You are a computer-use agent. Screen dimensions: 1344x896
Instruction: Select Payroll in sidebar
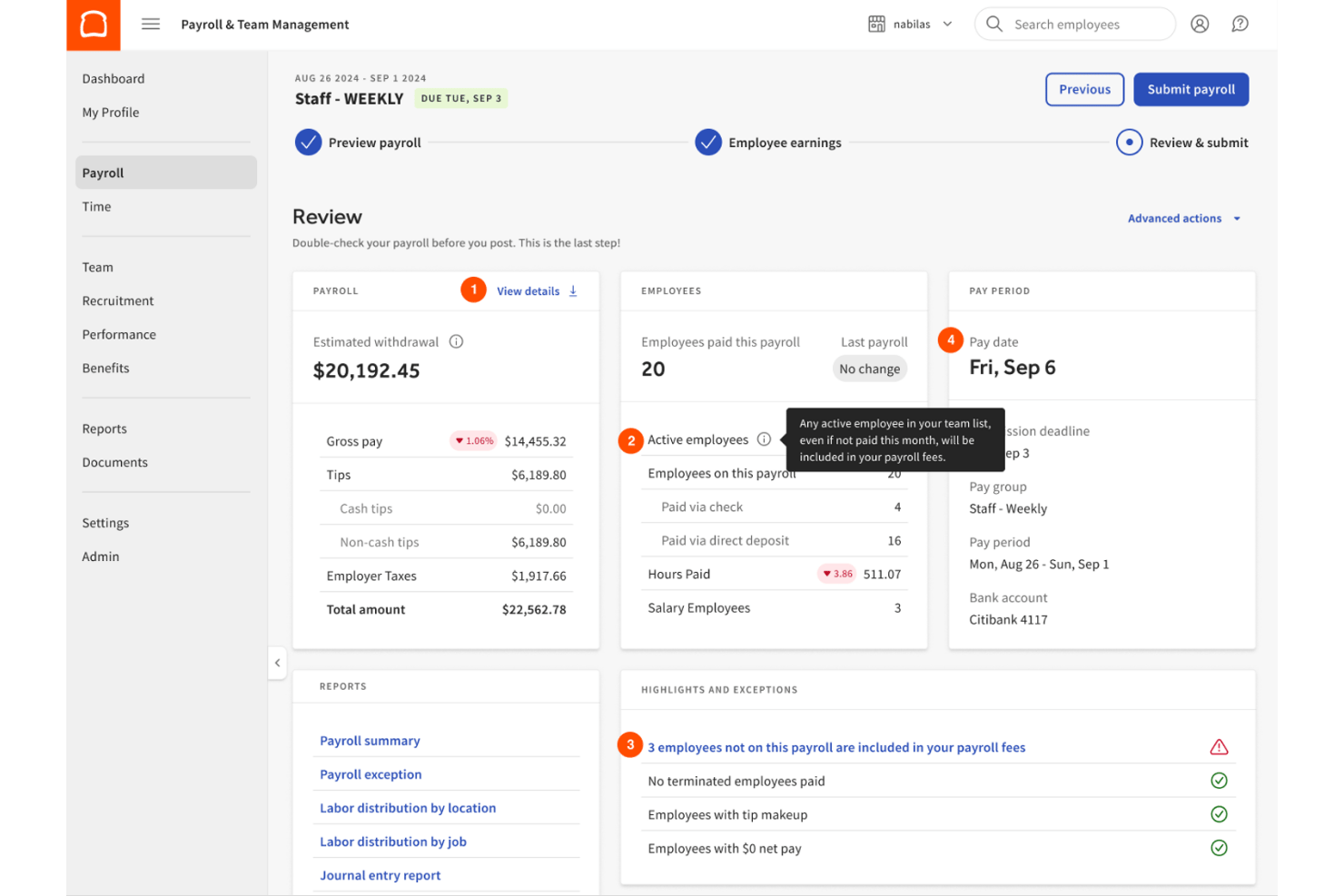pyautogui.click(x=166, y=172)
